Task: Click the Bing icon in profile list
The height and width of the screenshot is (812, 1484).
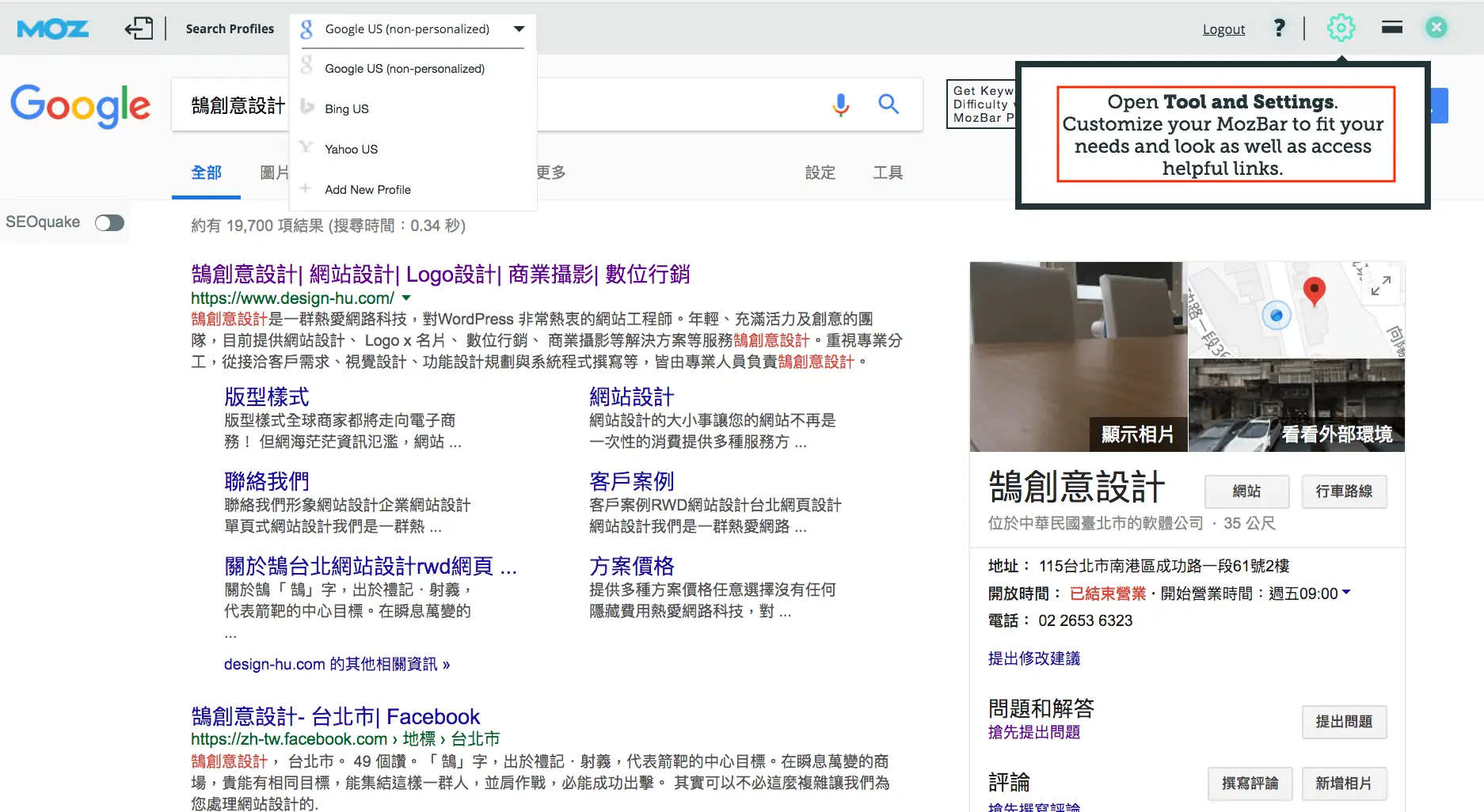Action: [307, 107]
